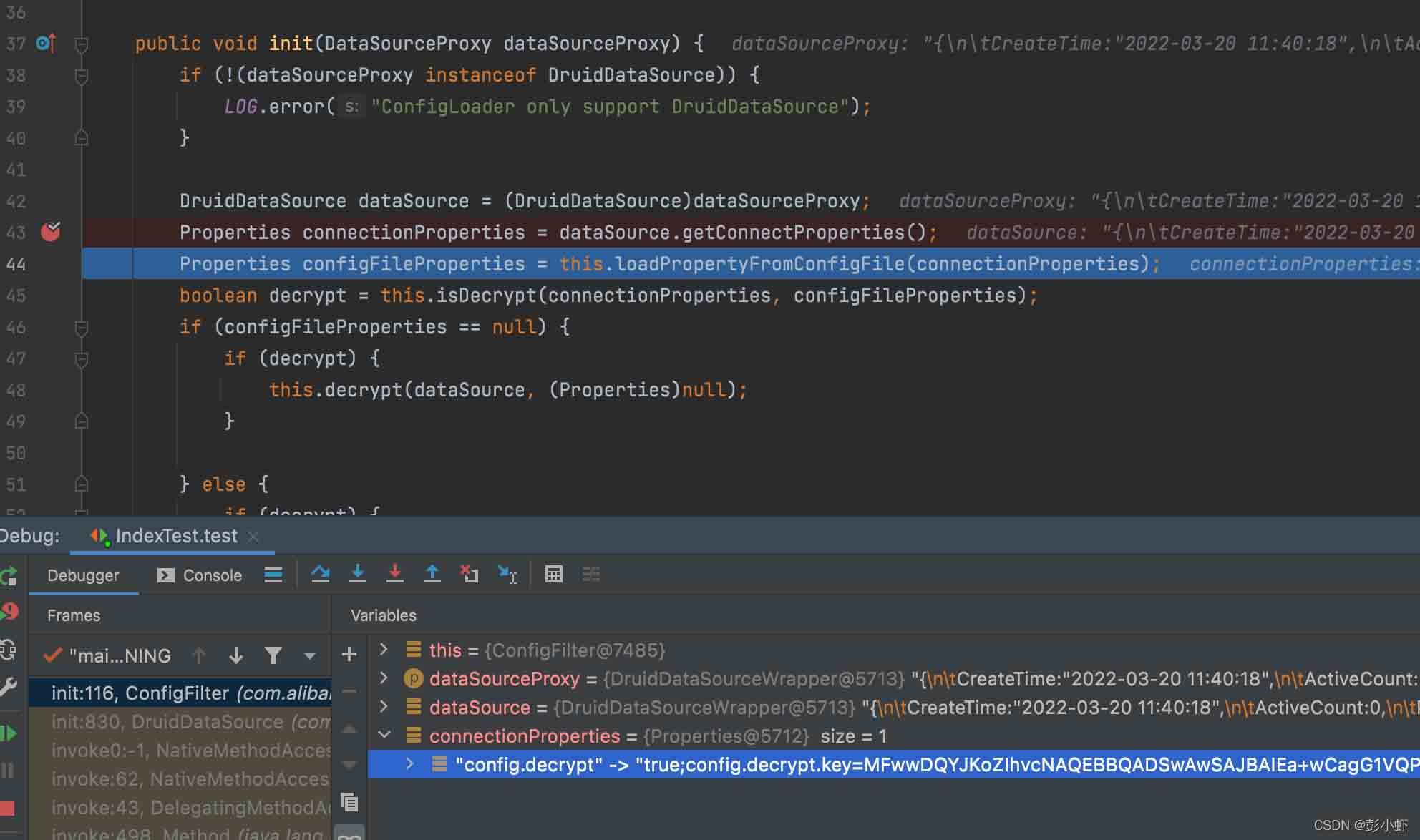1420x840 pixels.
Task: Click the watch move-up triangle icon
Action: pos(349,729)
